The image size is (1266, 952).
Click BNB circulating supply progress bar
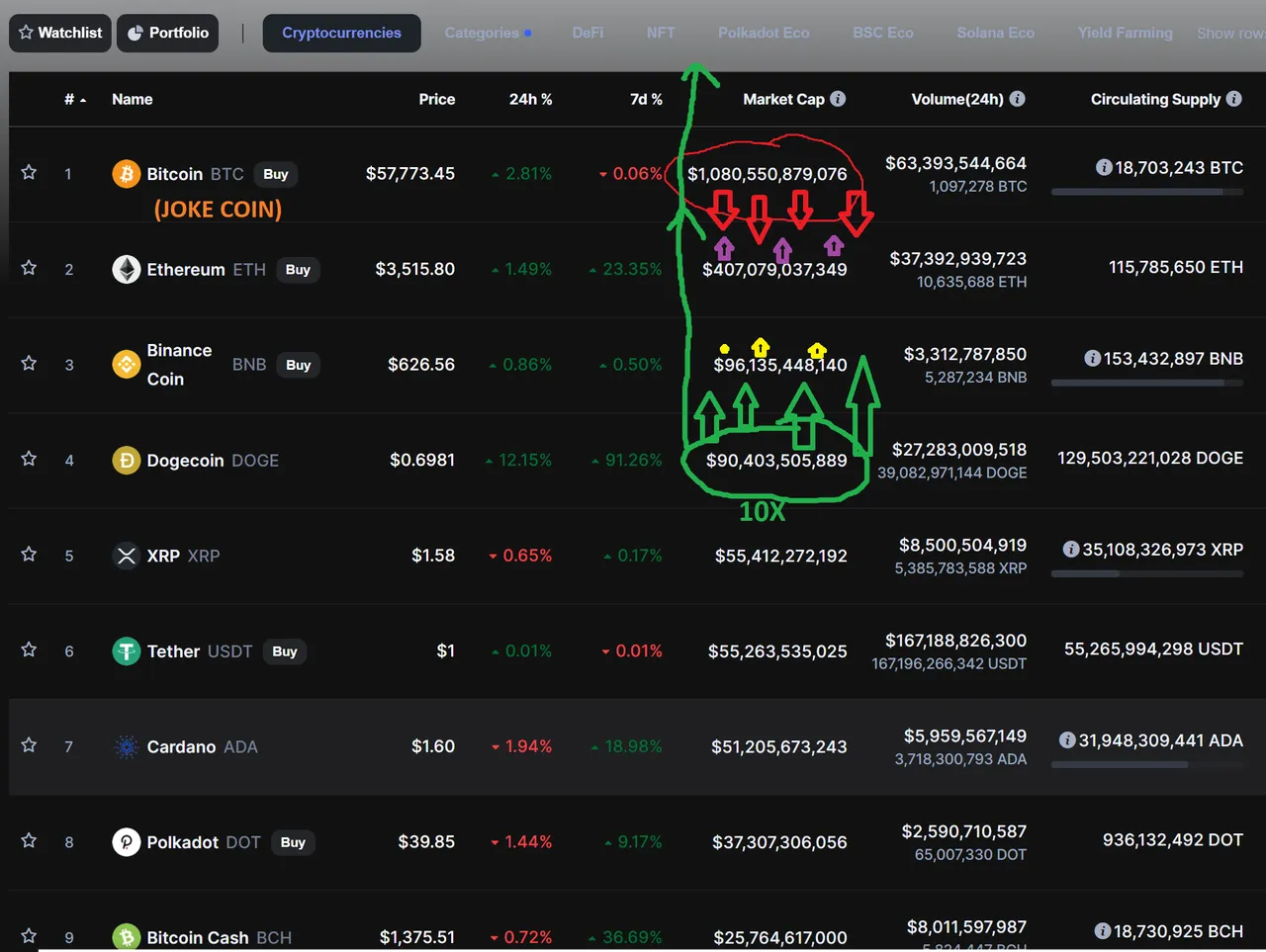[x=1147, y=383]
